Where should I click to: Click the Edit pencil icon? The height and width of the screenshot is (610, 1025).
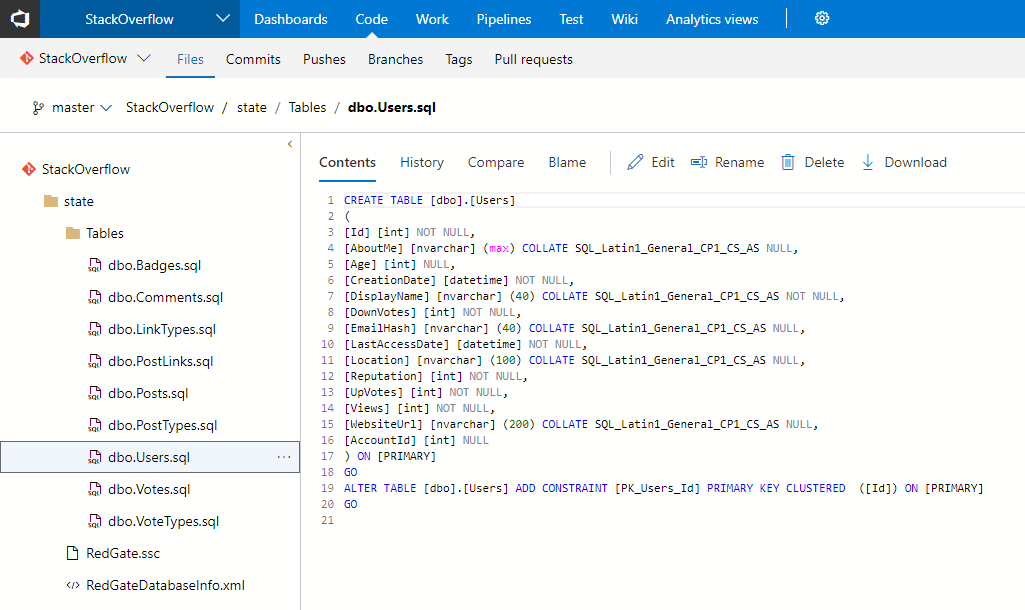(635, 162)
